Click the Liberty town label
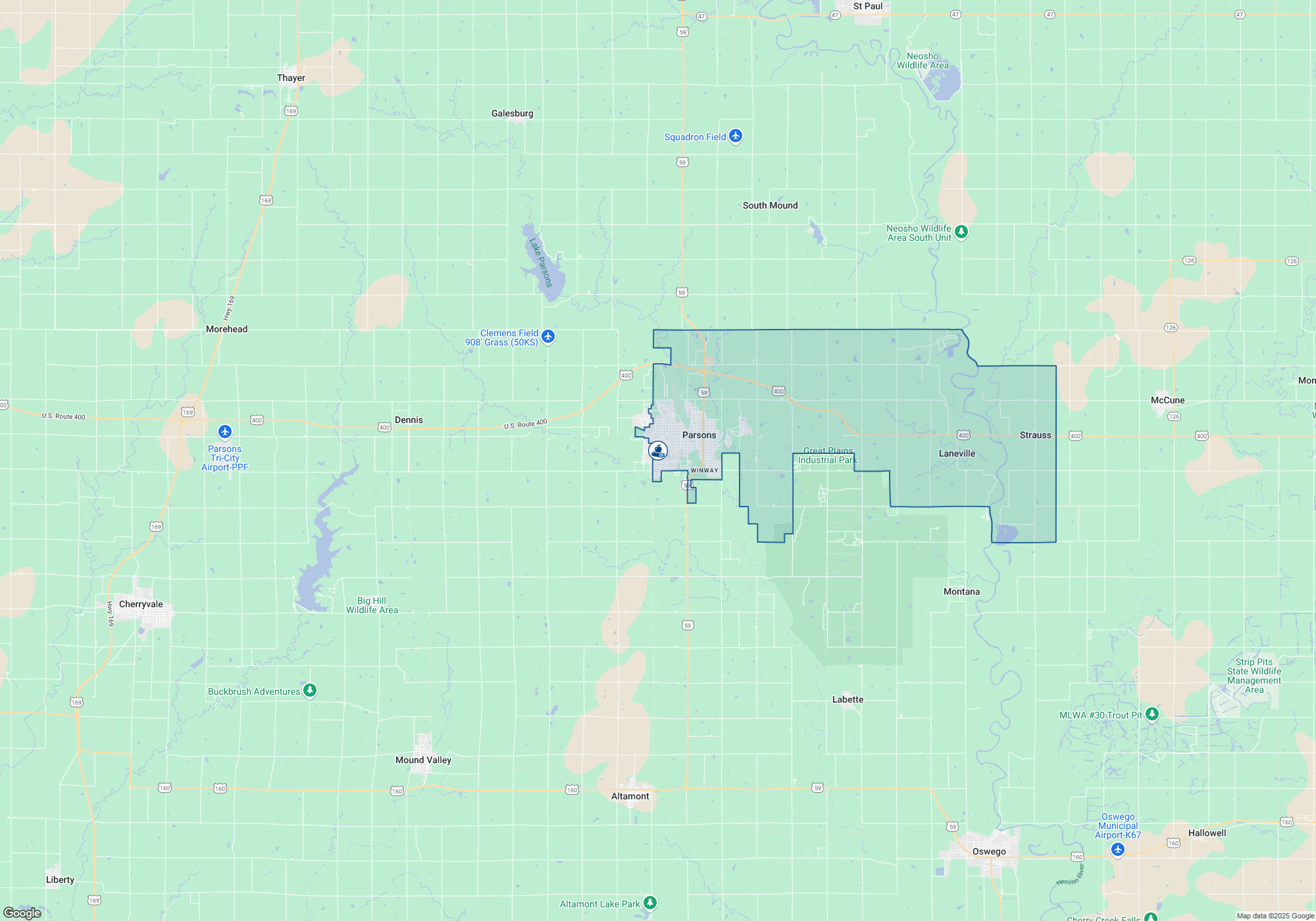1316x921 pixels. pyautogui.click(x=60, y=880)
